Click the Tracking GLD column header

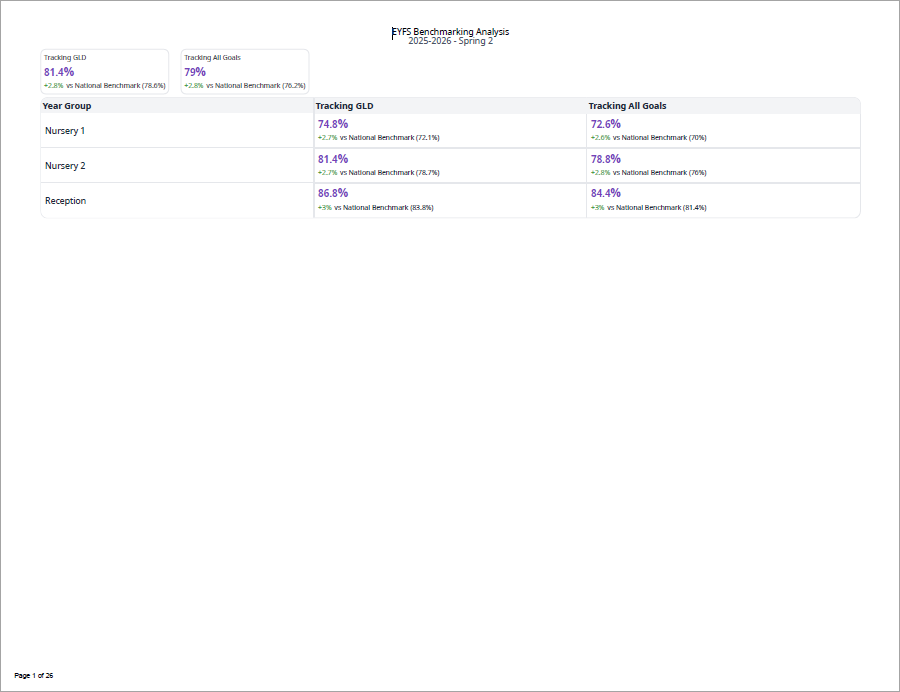[344, 106]
